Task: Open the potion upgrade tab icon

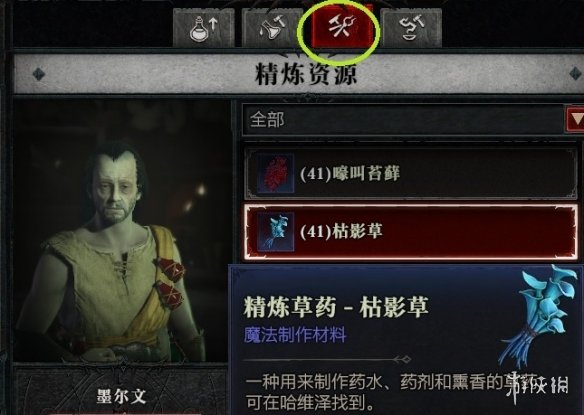Action: 203,28
